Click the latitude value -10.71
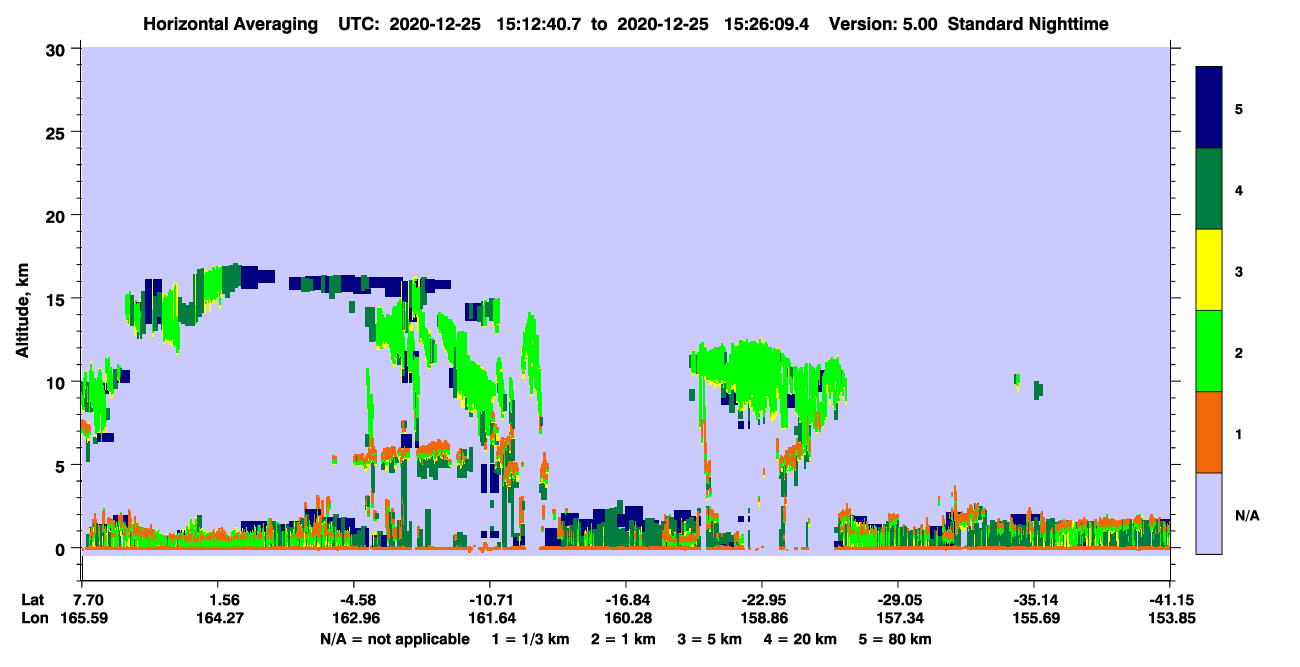 (490, 600)
